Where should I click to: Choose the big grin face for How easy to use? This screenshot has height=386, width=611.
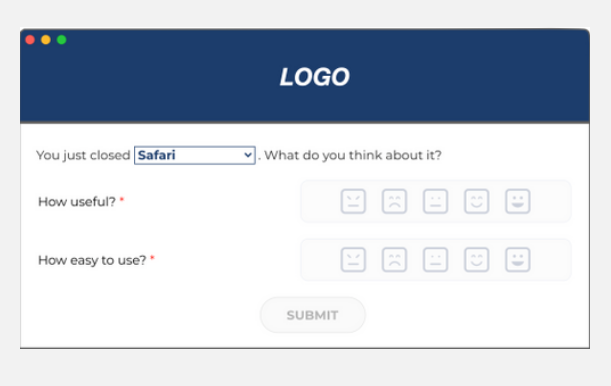(517, 259)
